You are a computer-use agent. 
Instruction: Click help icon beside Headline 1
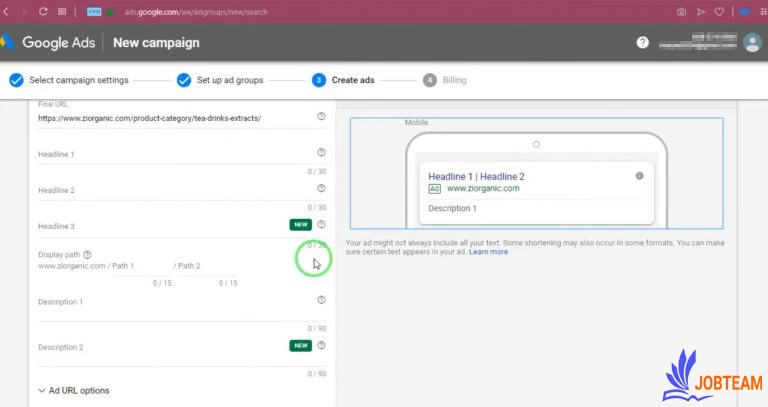(x=321, y=153)
